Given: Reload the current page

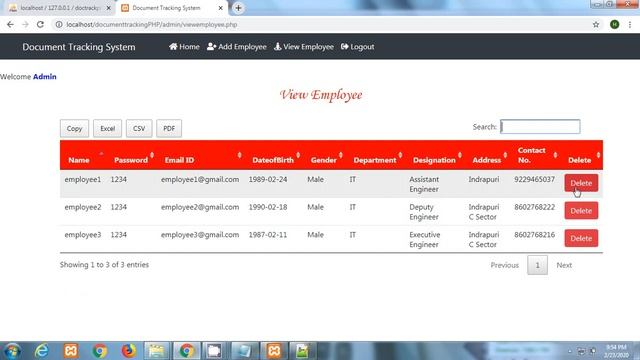Looking at the screenshot, I should (x=40, y=24).
